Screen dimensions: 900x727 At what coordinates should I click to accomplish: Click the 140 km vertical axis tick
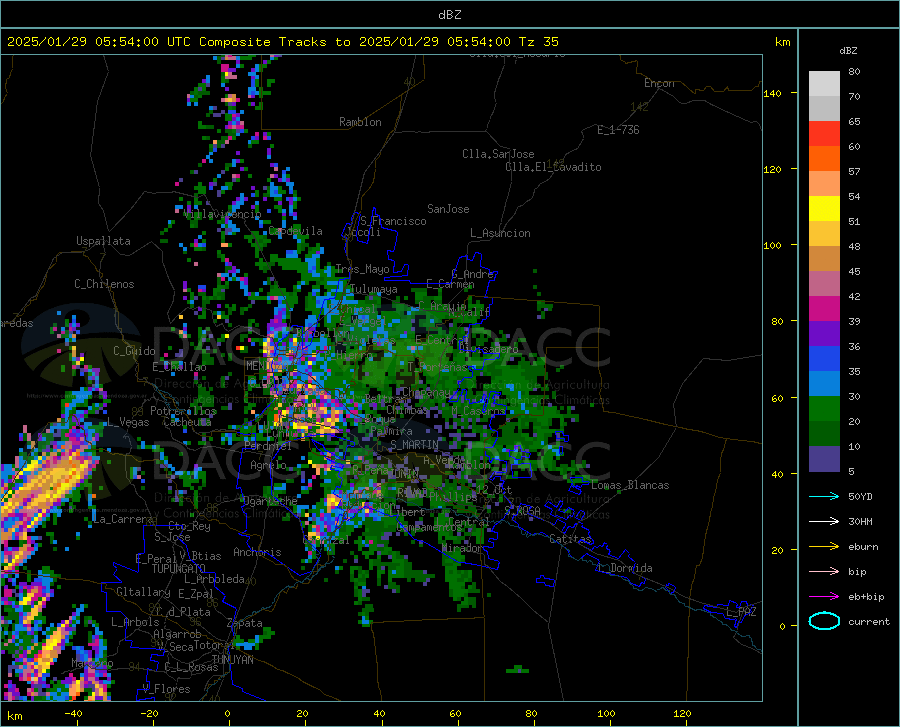pos(773,93)
